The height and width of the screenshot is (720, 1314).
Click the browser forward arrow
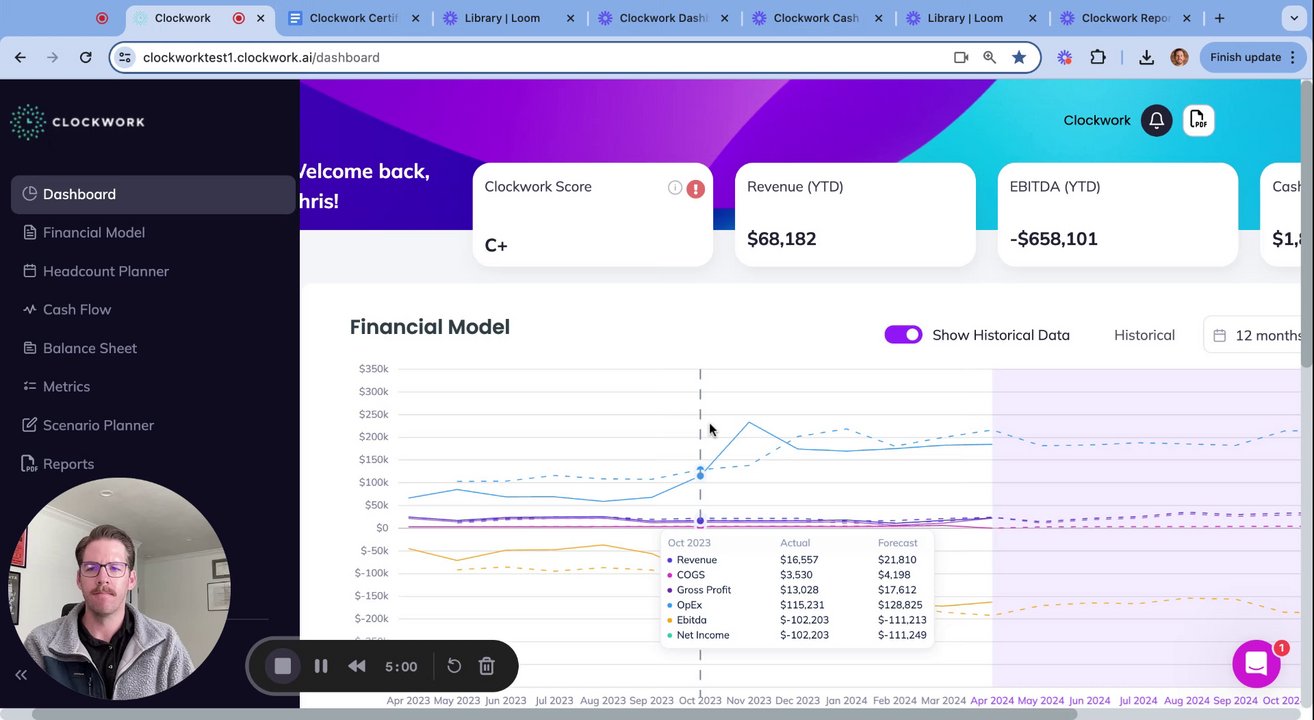pyautogui.click(x=53, y=57)
